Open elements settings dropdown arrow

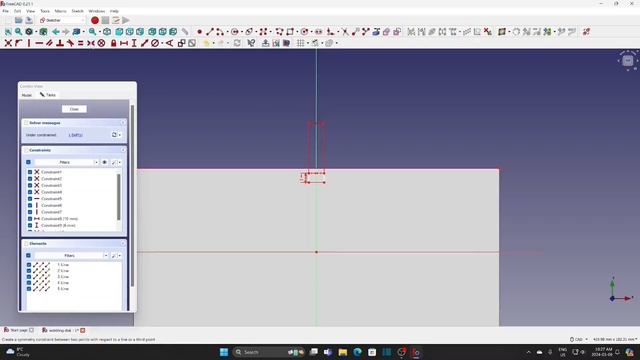(x=119, y=256)
